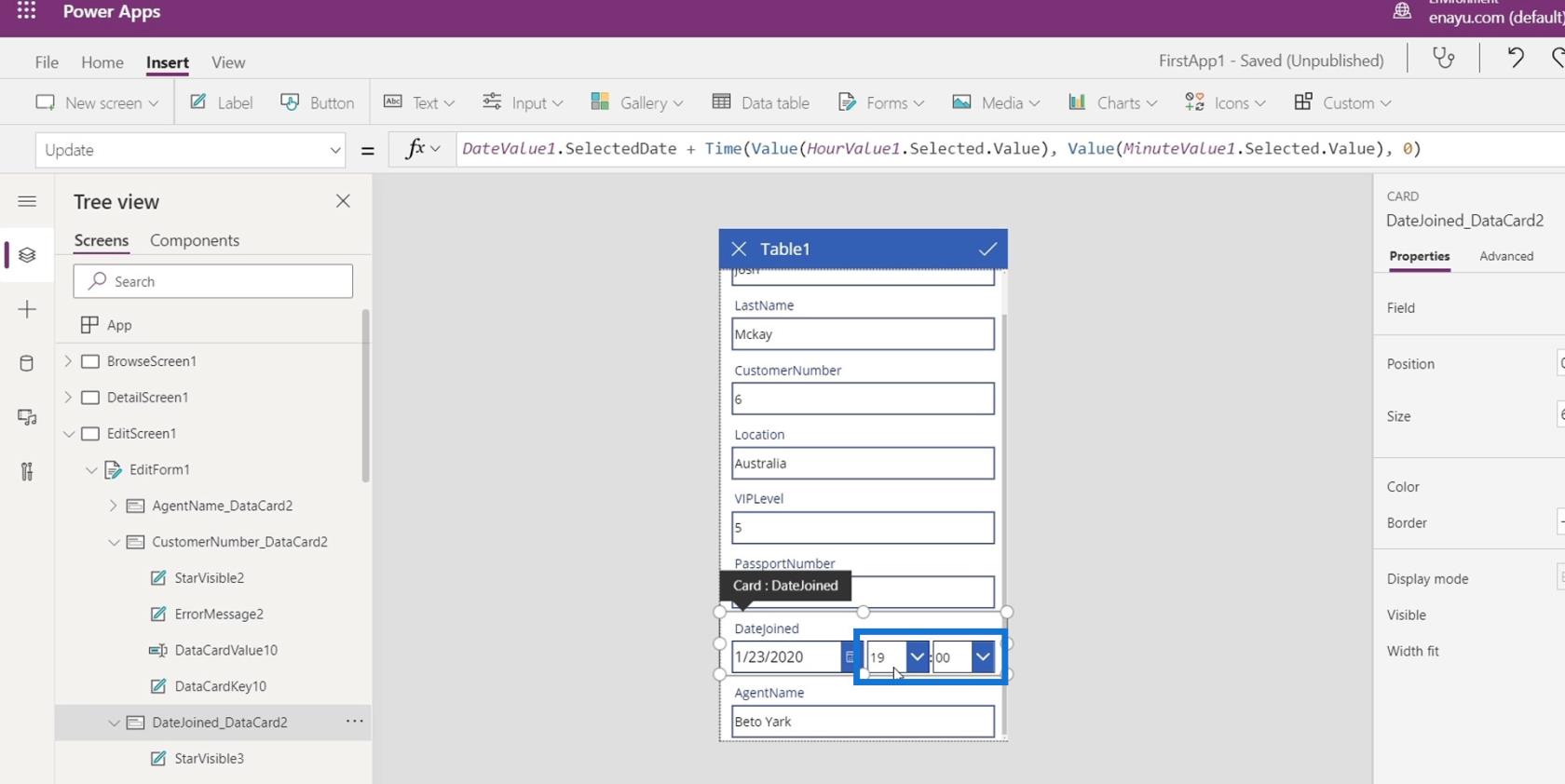
Task: Open the App checker stethoscope icon
Action: [x=1443, y=59]
